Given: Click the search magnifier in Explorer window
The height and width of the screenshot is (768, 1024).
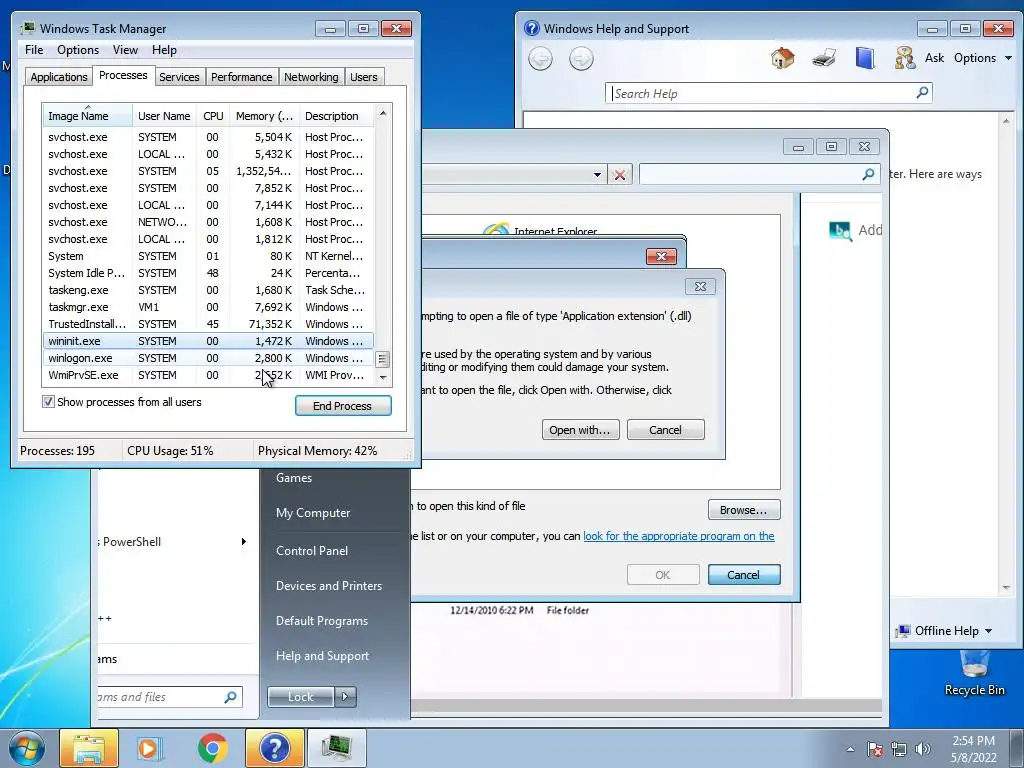Looking at the screenshot, I should click(x=868, y=174).
